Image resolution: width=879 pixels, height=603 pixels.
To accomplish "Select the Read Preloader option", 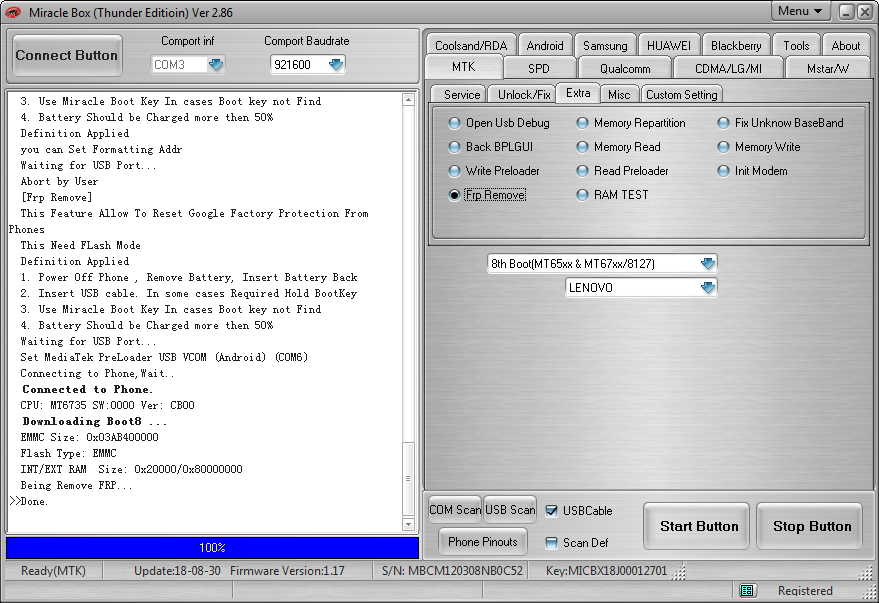I will tap(623, 171).
